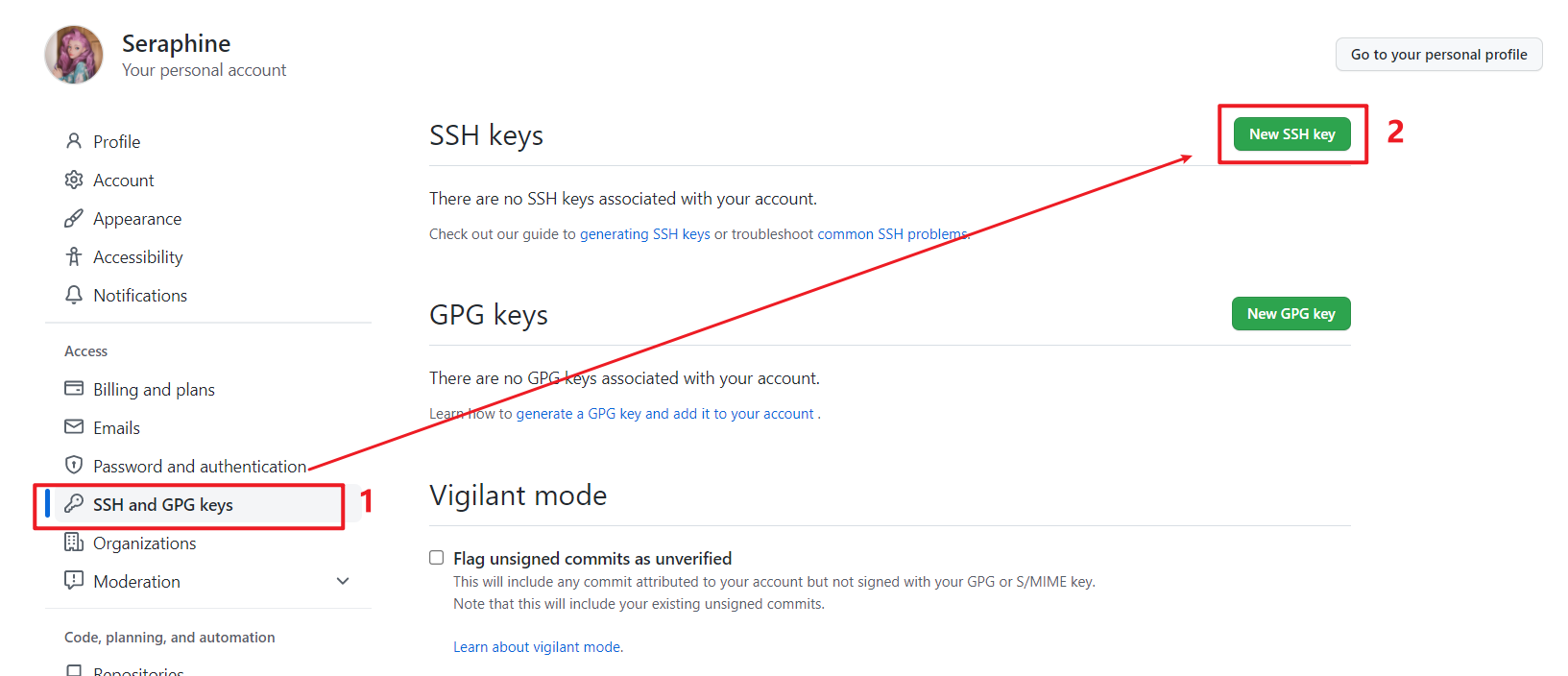Open common SSH problems link

[x=892, y=234]
